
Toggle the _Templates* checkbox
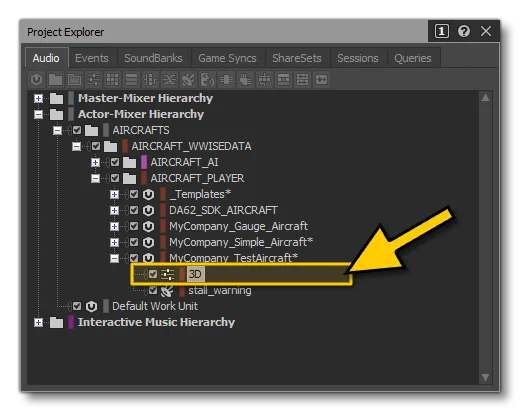pyautogui.click(x=134, y=194)
